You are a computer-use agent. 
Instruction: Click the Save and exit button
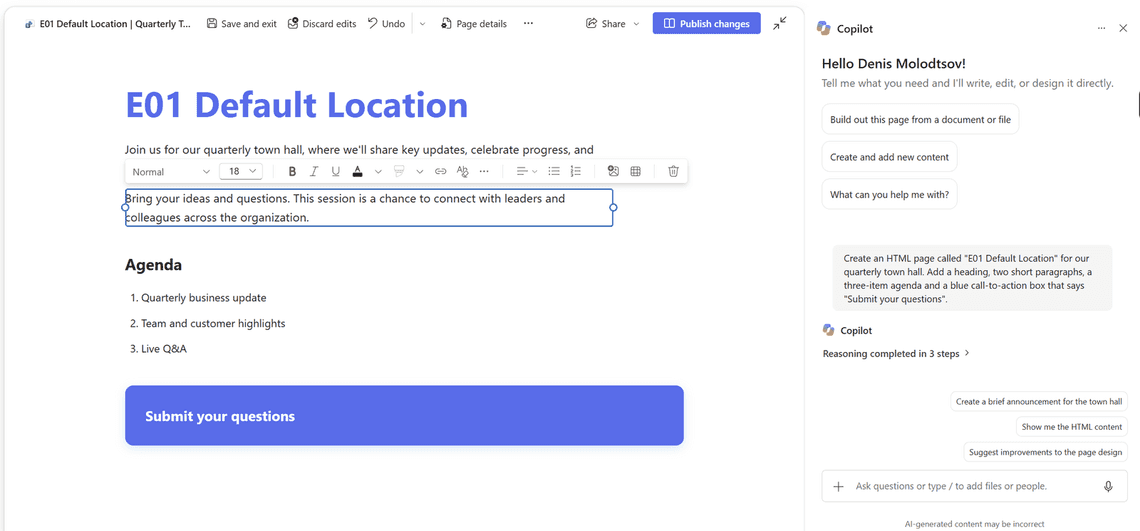pyautogui.click(x=241, y=23)
